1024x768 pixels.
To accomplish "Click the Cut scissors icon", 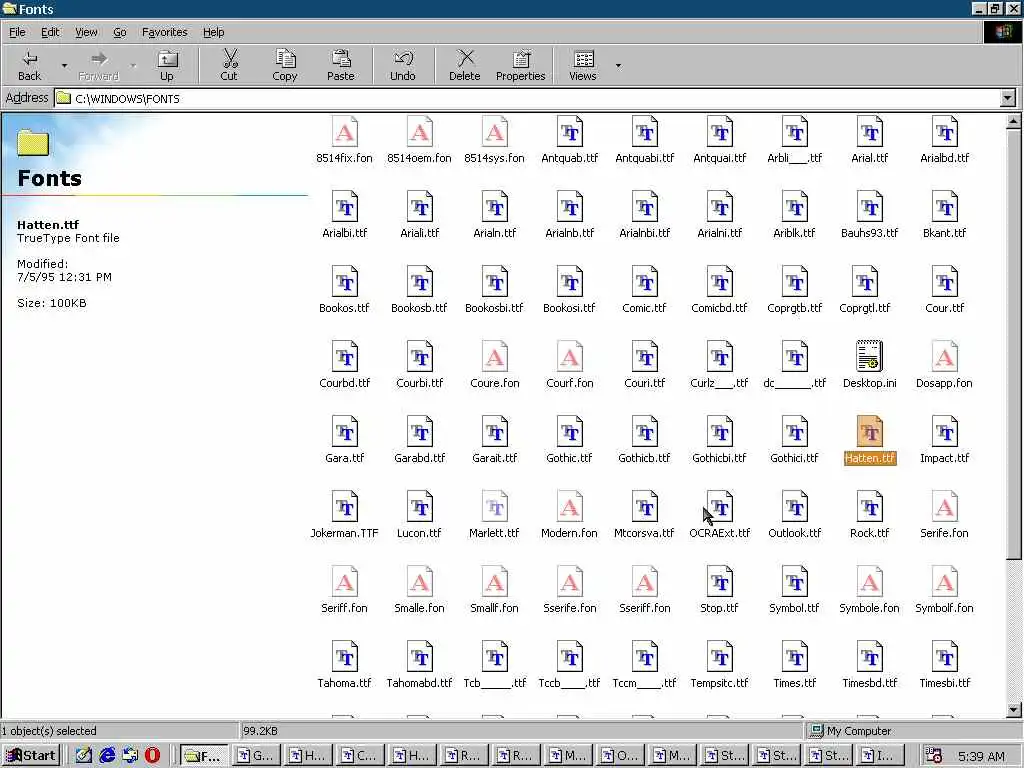I will (x=229, y=59).
